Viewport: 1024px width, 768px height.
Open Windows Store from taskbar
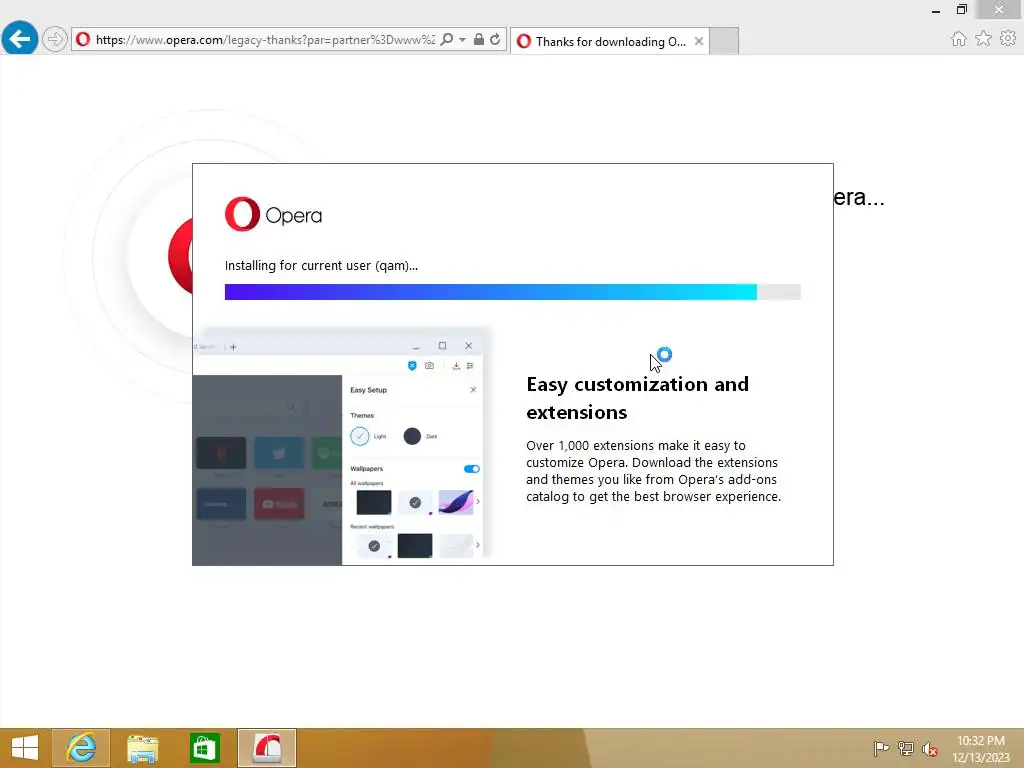tap(204, 748)
